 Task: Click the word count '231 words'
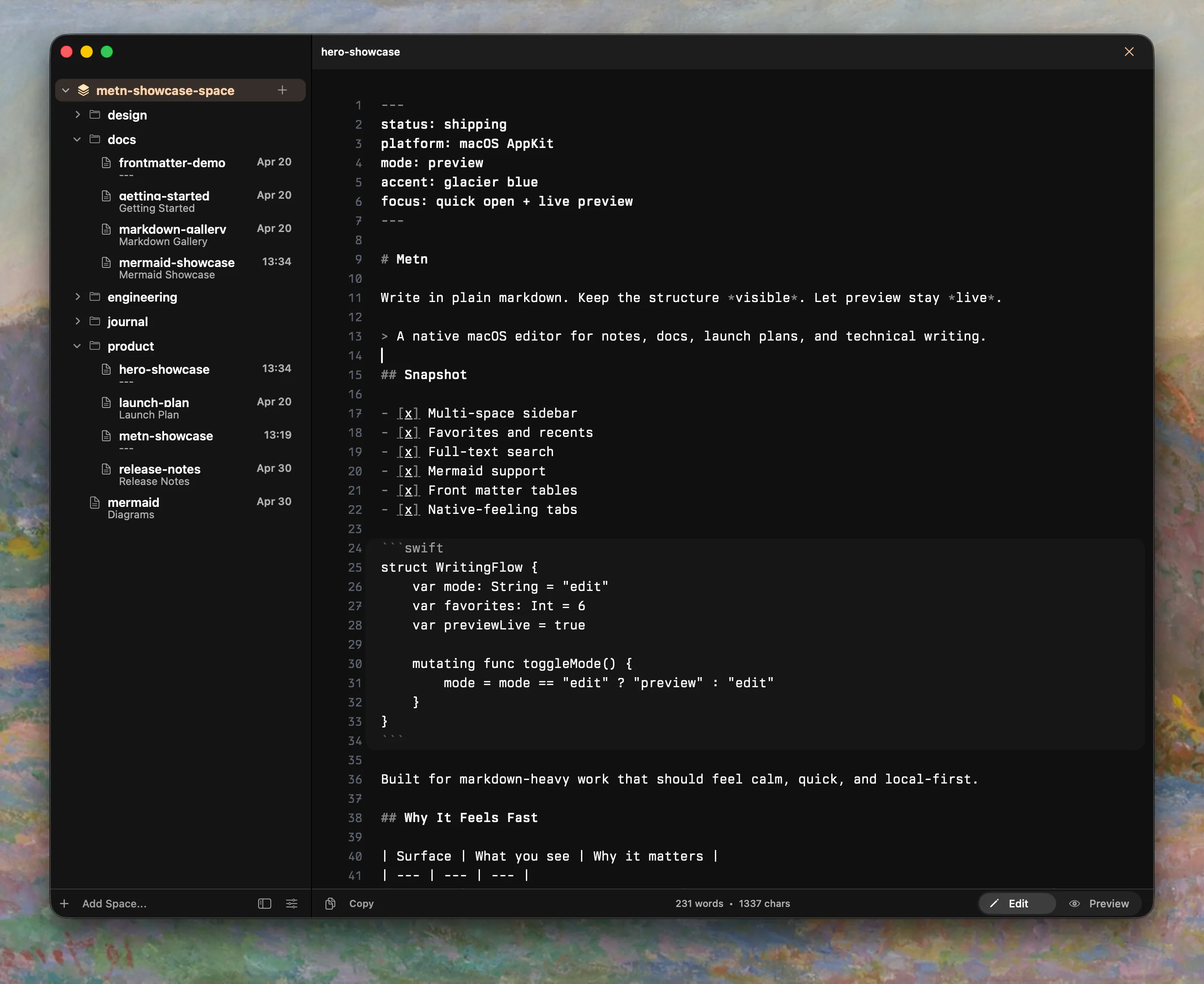coord(699,903)
